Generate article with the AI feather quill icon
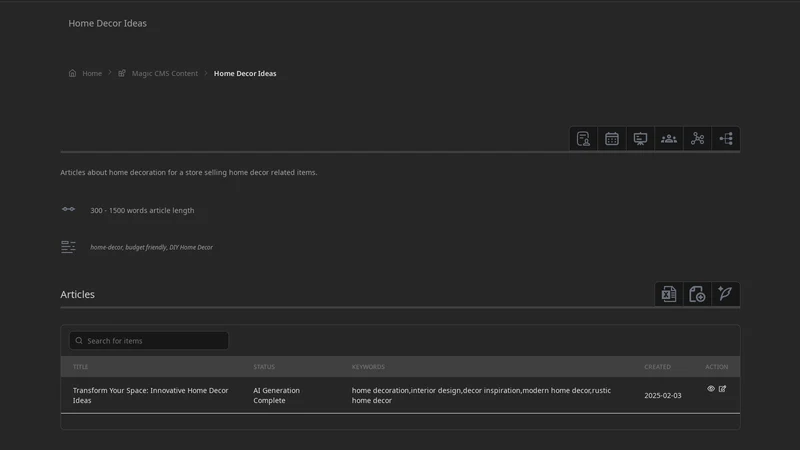The image size is (800, 450). tap(725, 294)
